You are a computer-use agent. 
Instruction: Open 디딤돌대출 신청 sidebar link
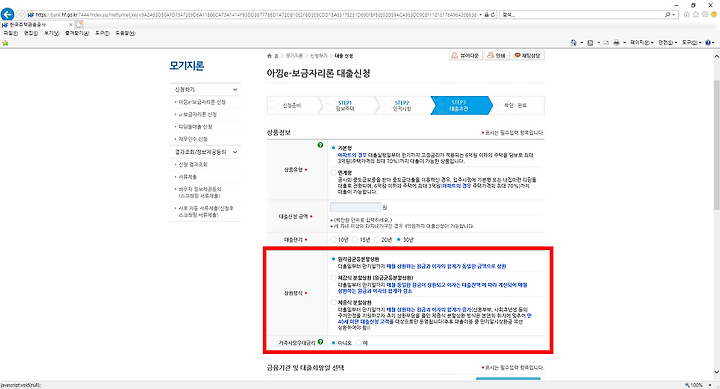point(195,127)
